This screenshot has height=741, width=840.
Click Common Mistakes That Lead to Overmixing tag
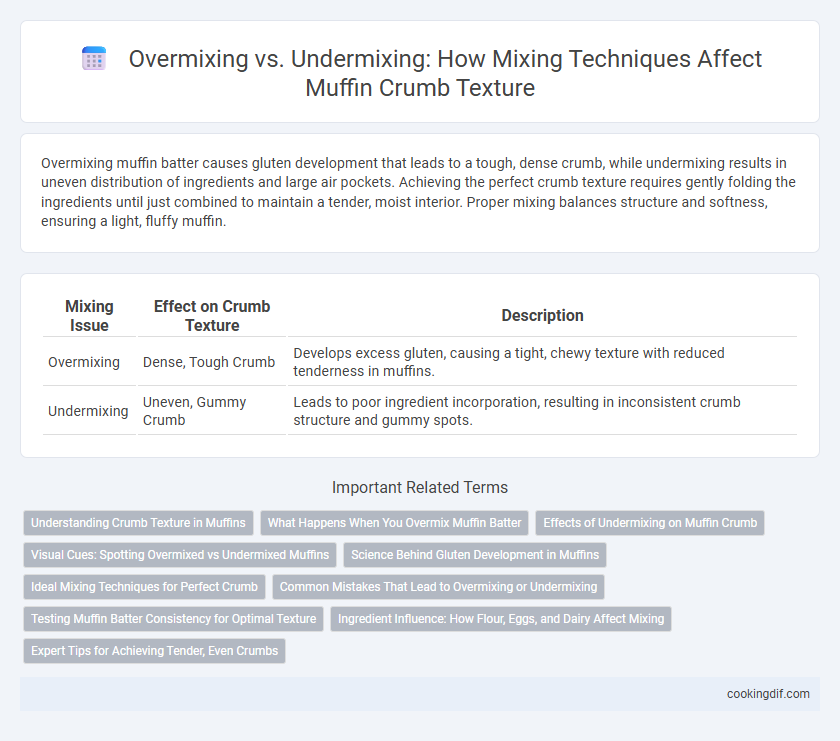tap(438, 587)
